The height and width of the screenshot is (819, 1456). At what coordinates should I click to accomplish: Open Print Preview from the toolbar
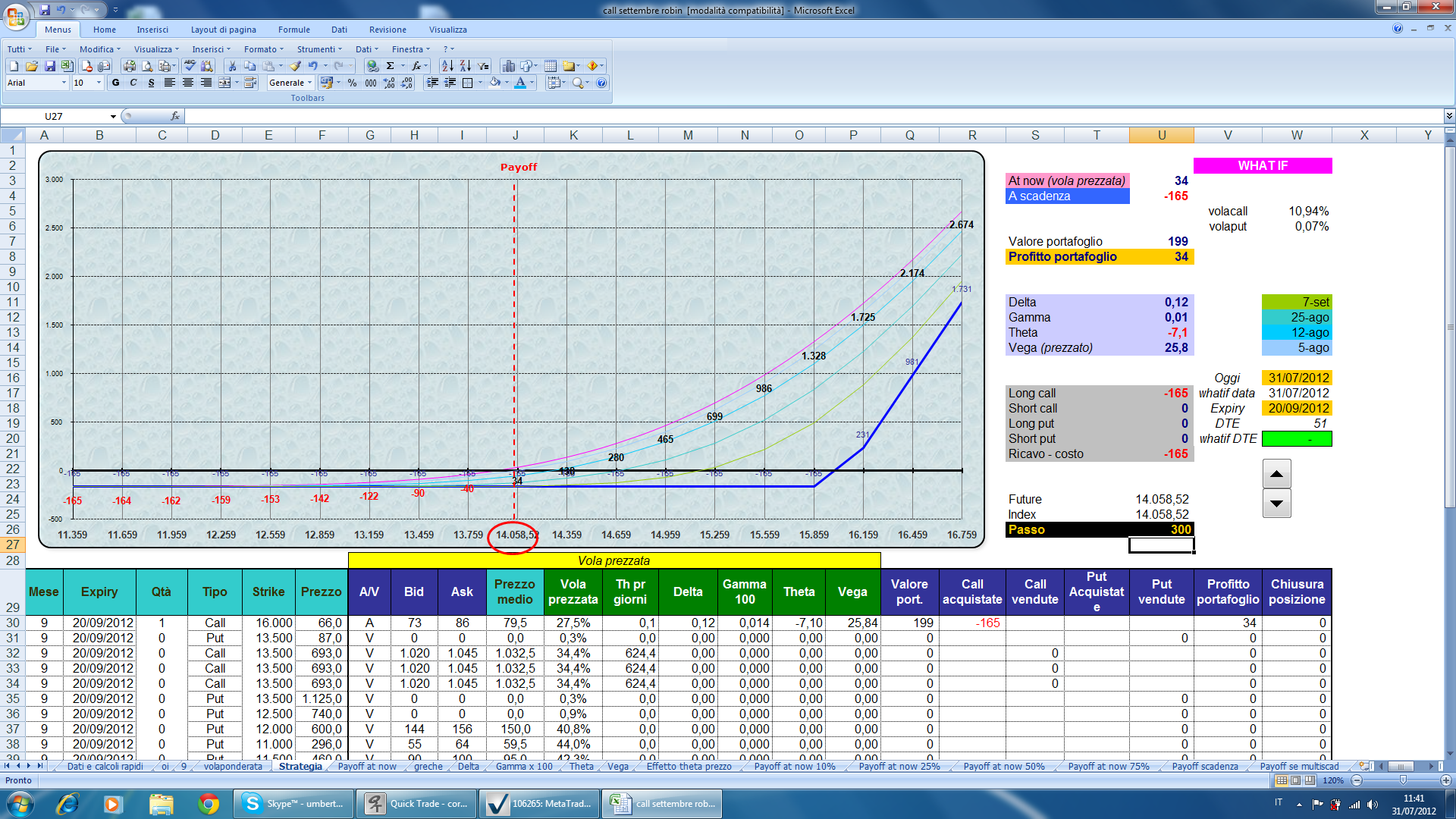tap(147, 67)
